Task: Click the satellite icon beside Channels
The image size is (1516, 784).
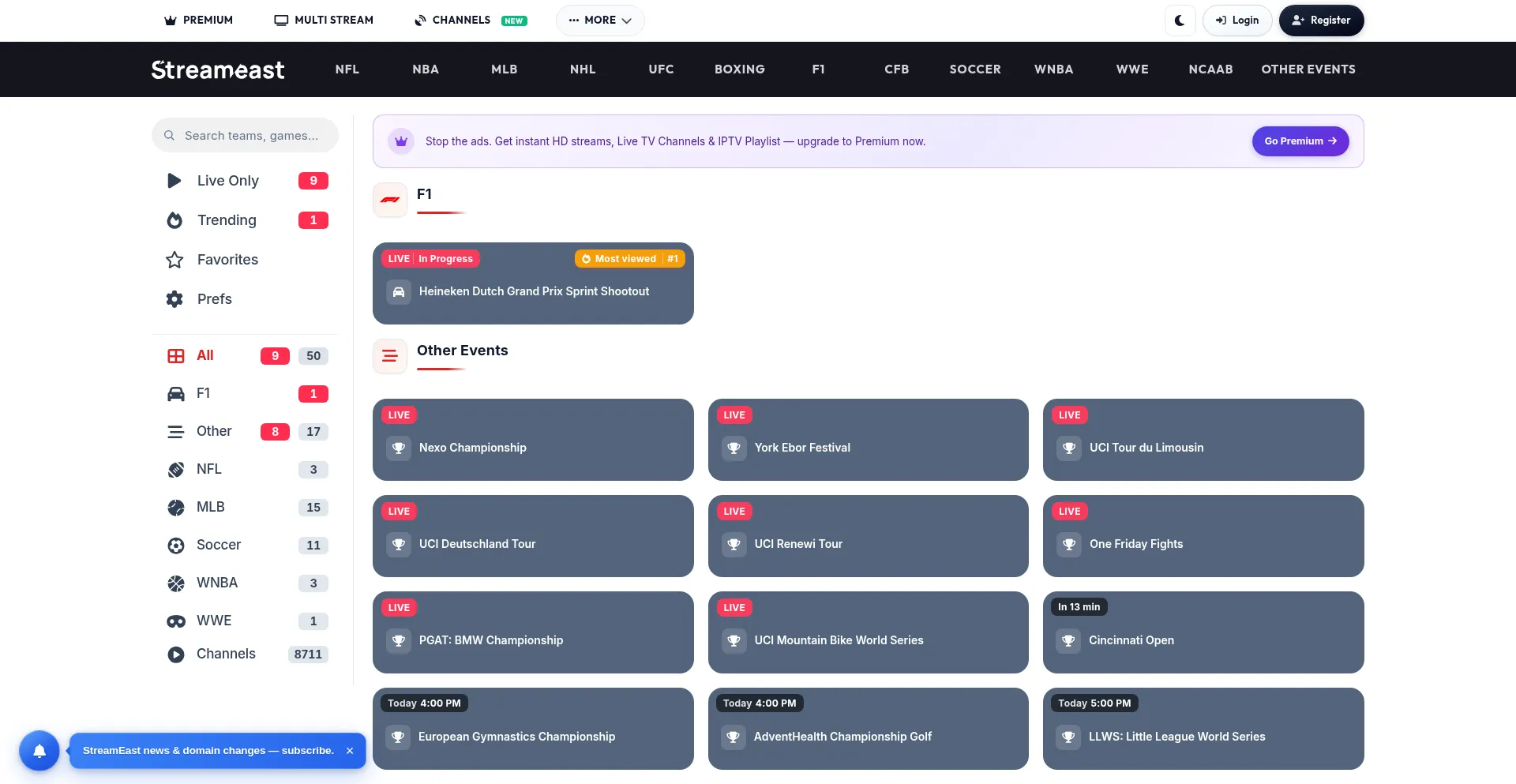Action: click(x=421, y=21)
